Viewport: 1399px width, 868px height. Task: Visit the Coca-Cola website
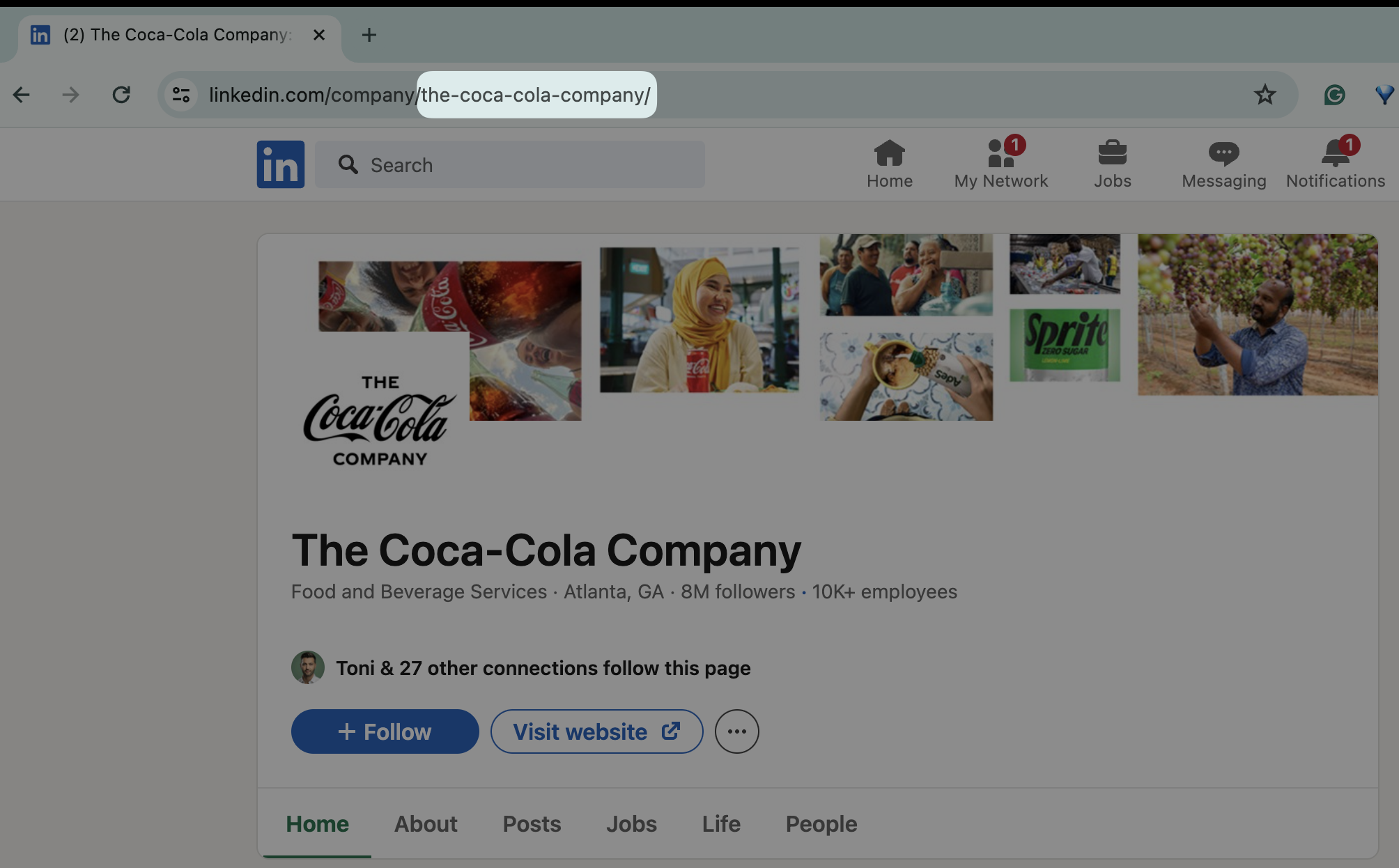tap(596, 731)
